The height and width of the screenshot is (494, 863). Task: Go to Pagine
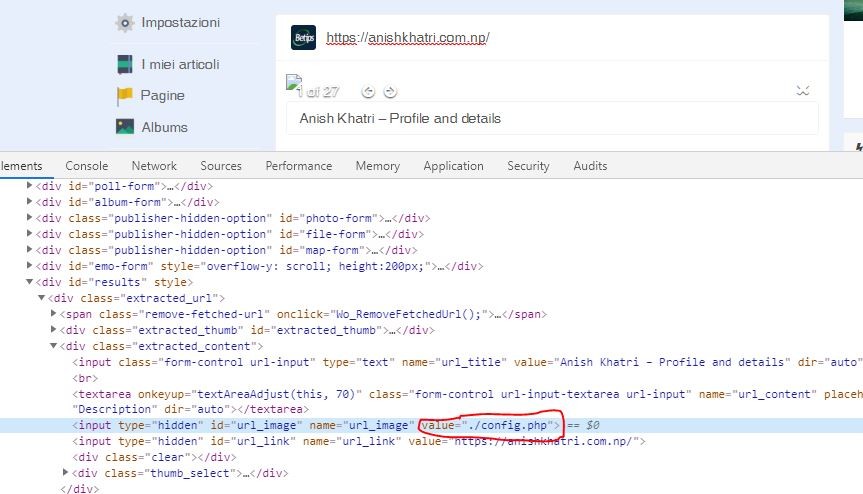162,96
